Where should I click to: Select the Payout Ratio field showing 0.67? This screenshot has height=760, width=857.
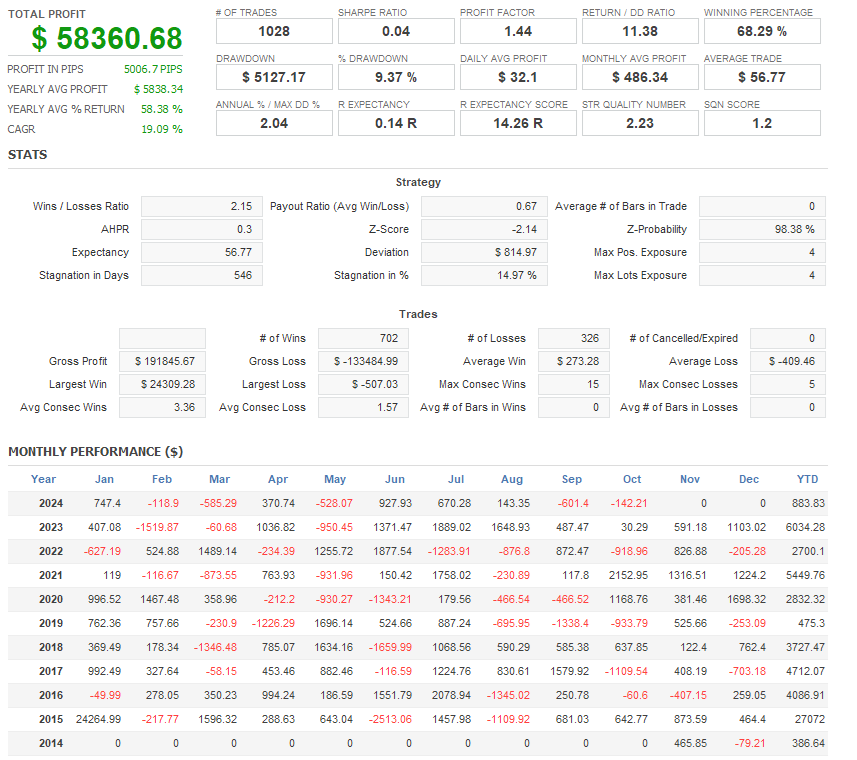pyautogui.click(x=484, y=207)
